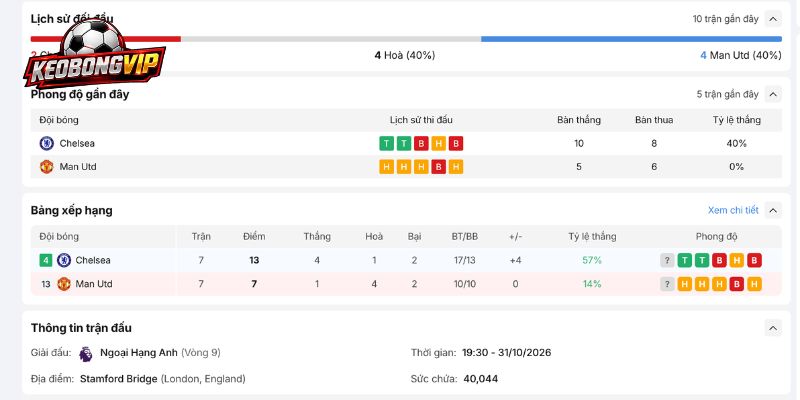
Task: Click Man Utd's first orange H badge in recent form
Action: 386,167
